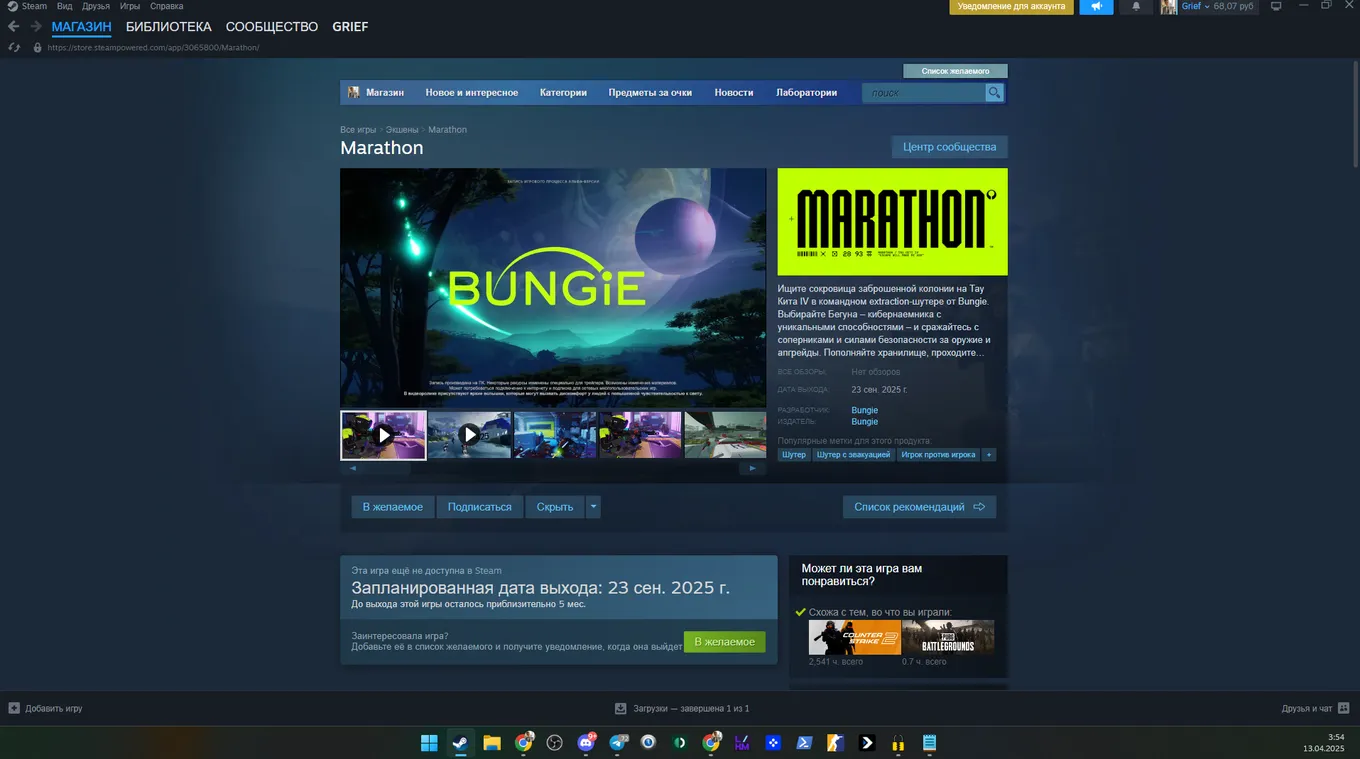Play the second trailer thumbnail
Screen dimensions: 1360x759
click(469, 435)
